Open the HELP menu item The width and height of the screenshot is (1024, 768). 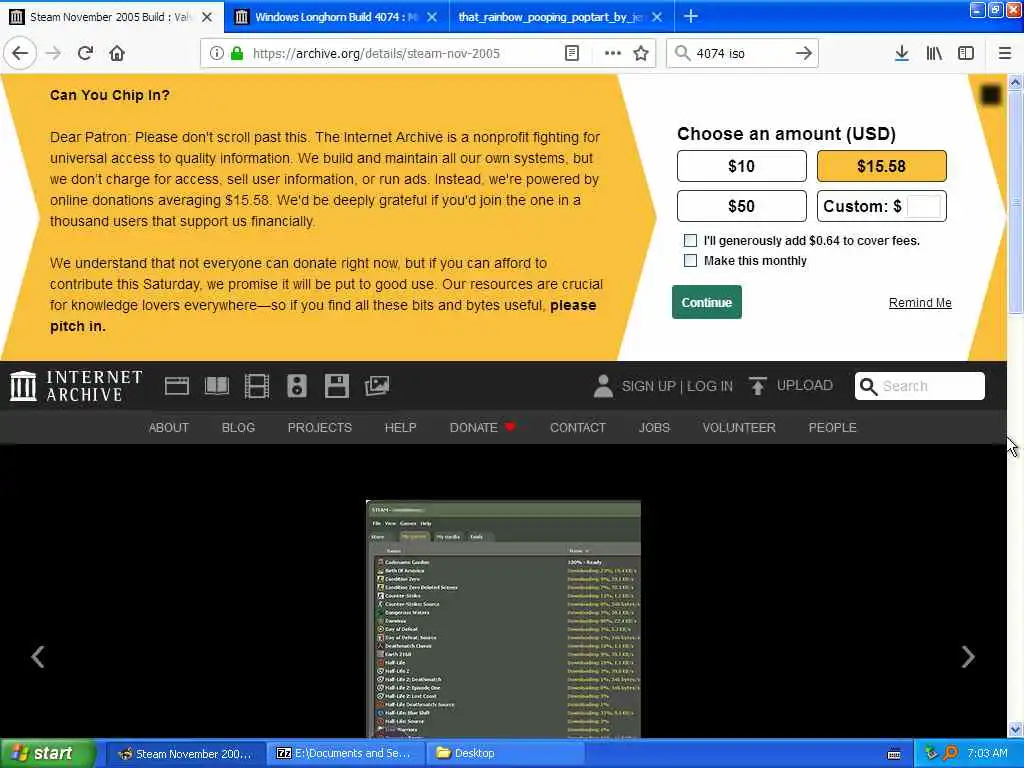[x=400, y=427]
